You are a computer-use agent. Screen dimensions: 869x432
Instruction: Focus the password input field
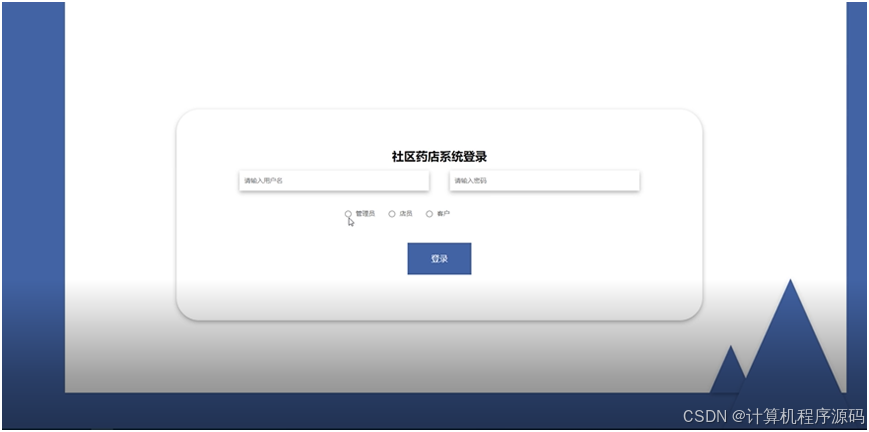544,181
